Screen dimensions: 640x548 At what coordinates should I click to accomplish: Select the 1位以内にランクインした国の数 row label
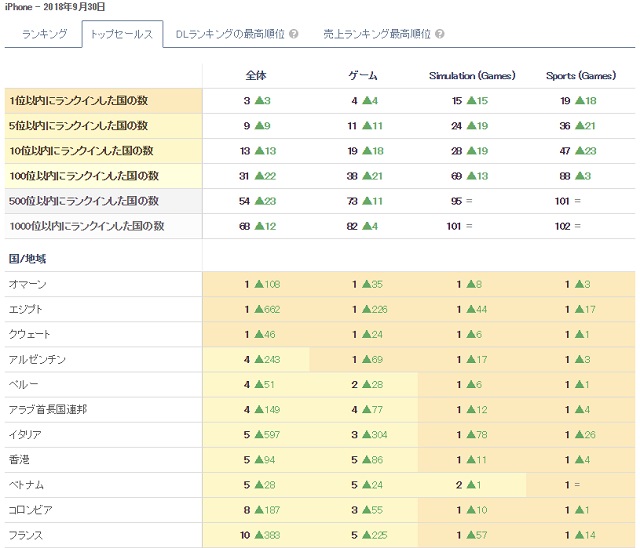coord(103,101)
